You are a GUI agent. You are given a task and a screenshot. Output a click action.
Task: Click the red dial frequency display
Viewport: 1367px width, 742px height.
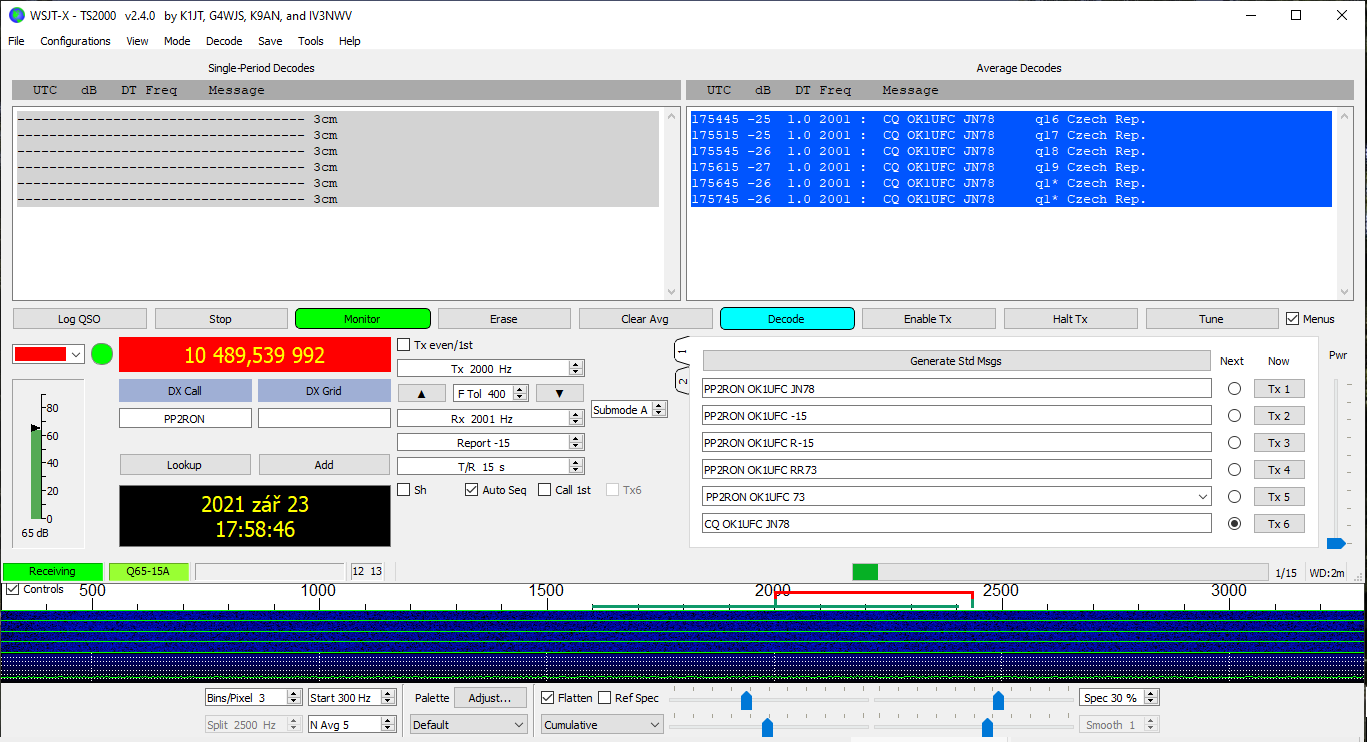254,355
